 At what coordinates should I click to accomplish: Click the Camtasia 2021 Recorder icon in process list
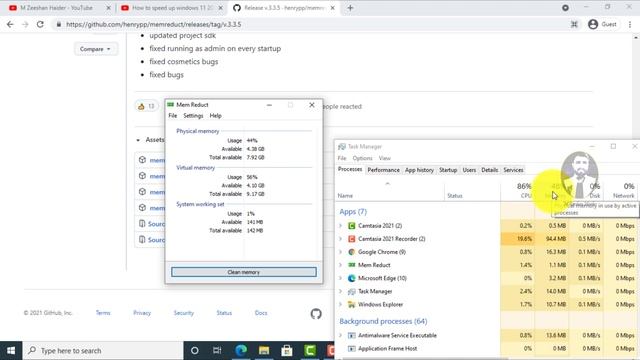[x=351, y=239]
